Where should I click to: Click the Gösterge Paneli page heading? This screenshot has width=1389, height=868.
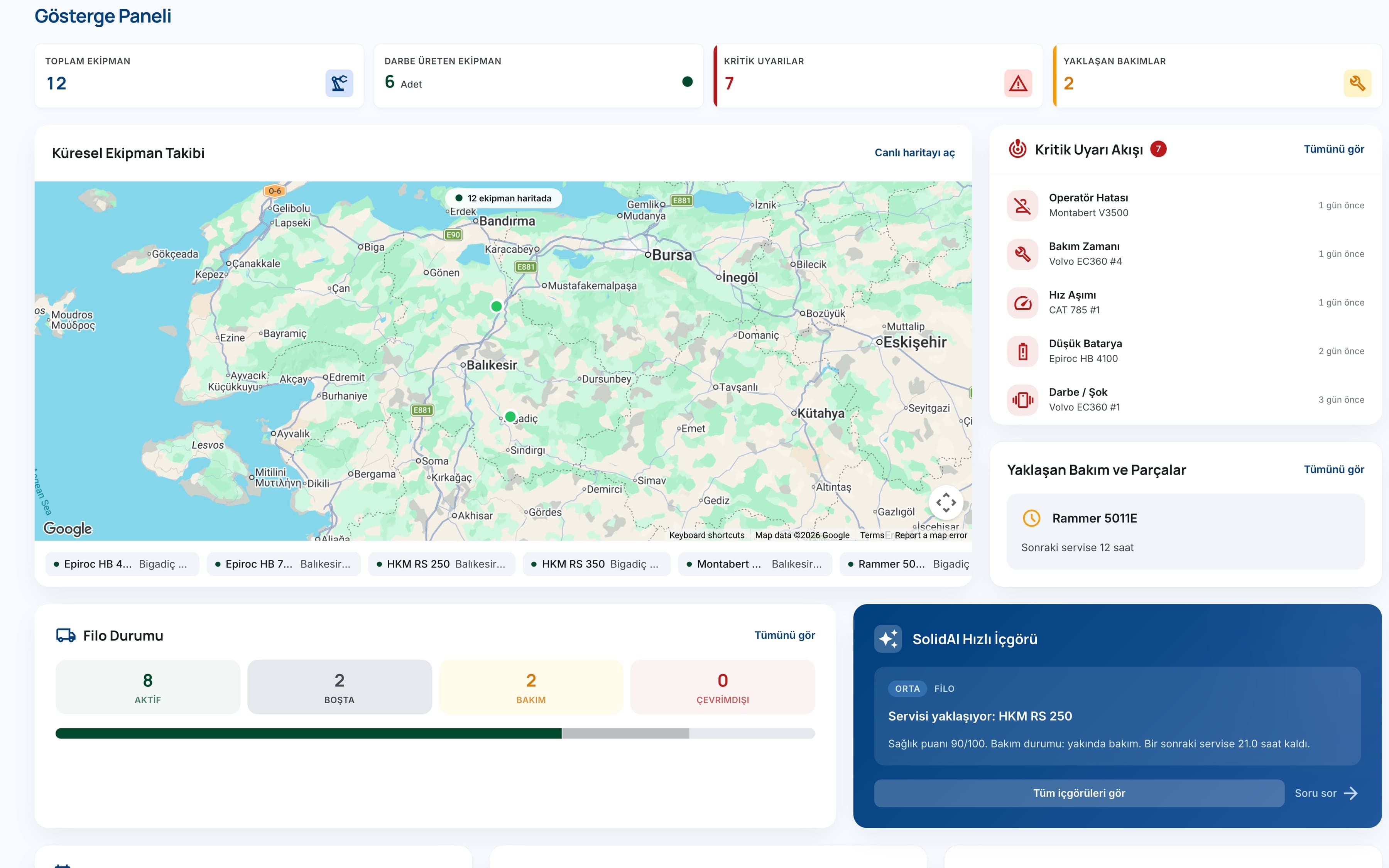pos(103,16)
